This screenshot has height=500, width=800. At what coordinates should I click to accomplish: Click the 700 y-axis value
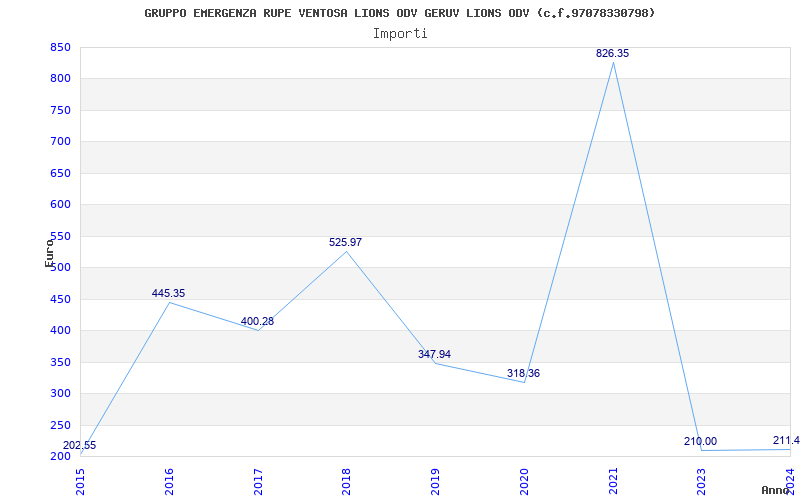tap(60, 142)
